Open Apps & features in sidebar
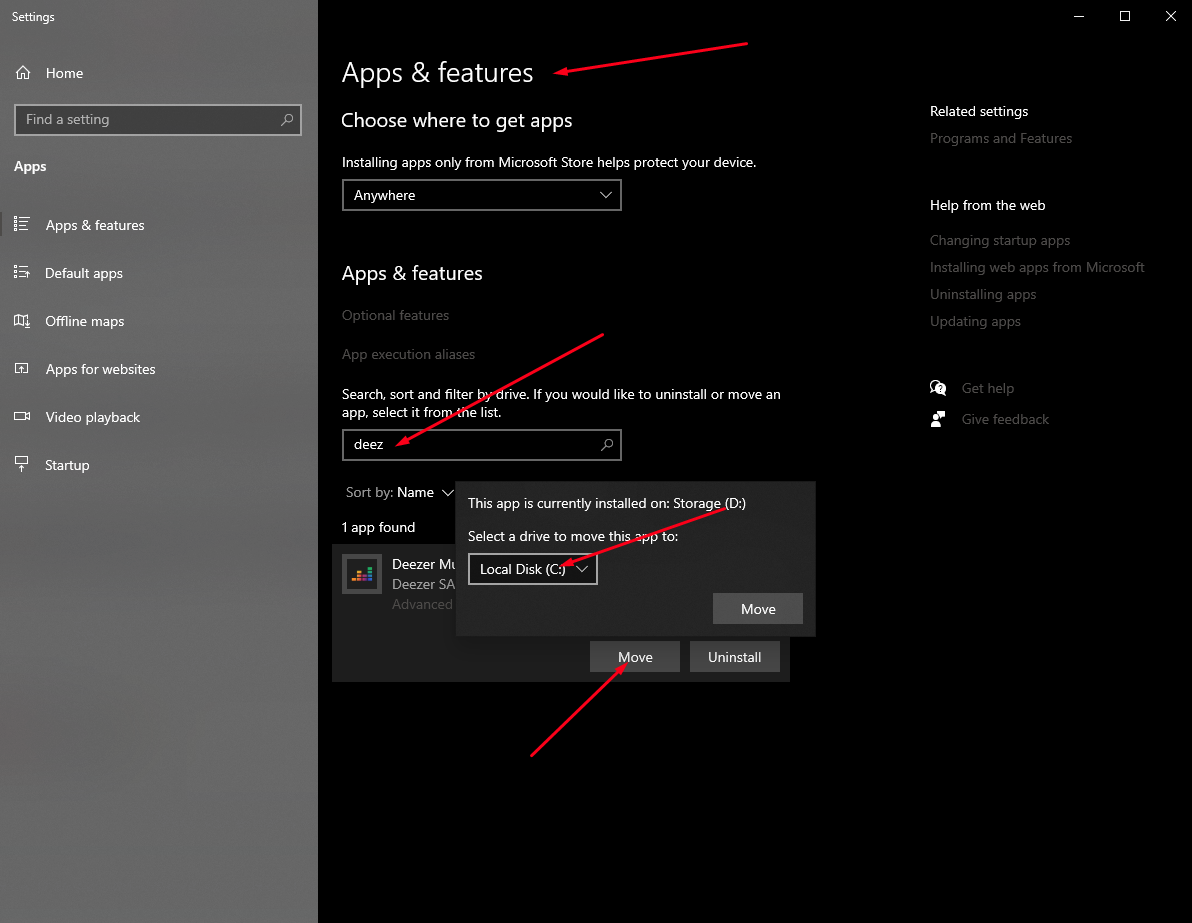The width and height of the screenshot is (1192, 923). (95, 225)
